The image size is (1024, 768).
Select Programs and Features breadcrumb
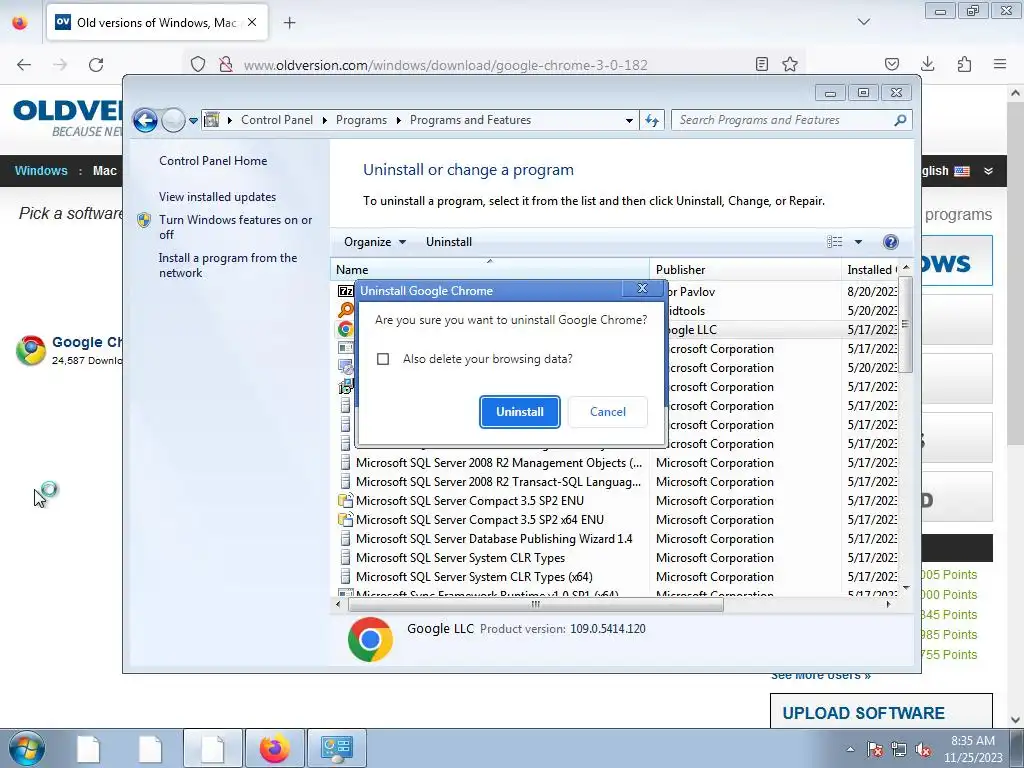[x=470, y=120]
